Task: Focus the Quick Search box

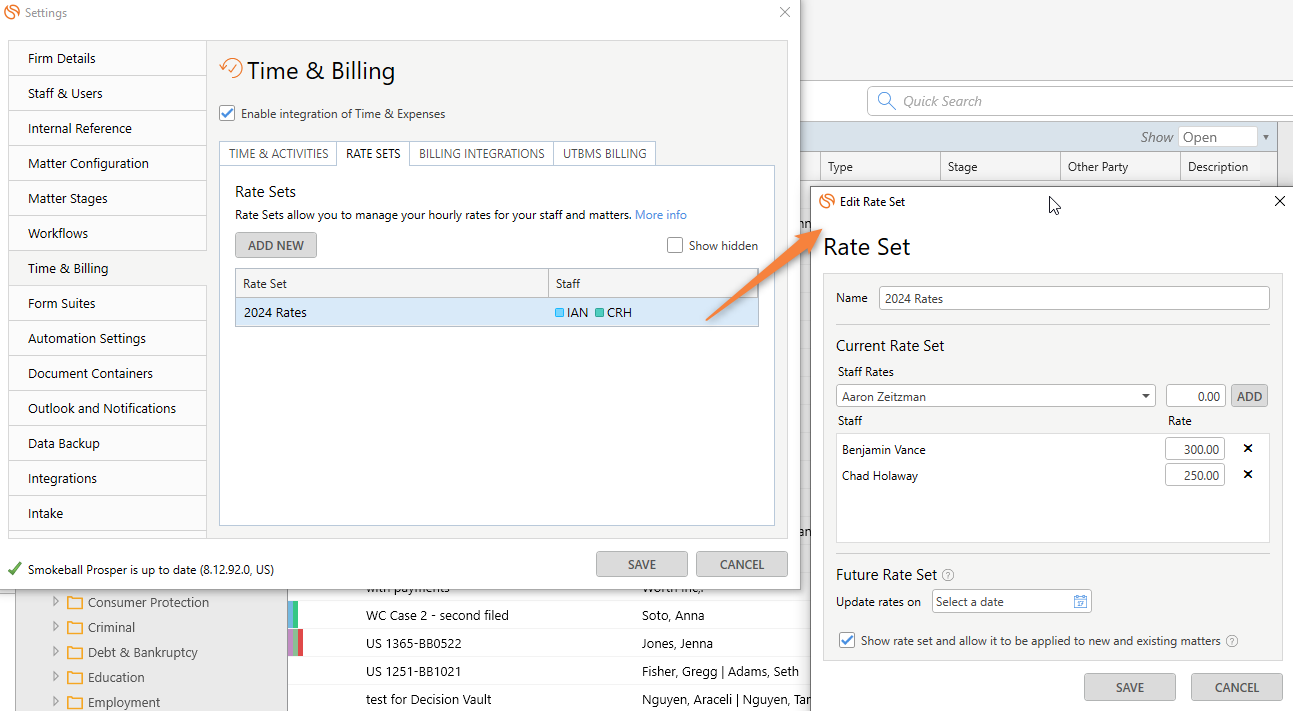Action: click(x=1080, y=101)
